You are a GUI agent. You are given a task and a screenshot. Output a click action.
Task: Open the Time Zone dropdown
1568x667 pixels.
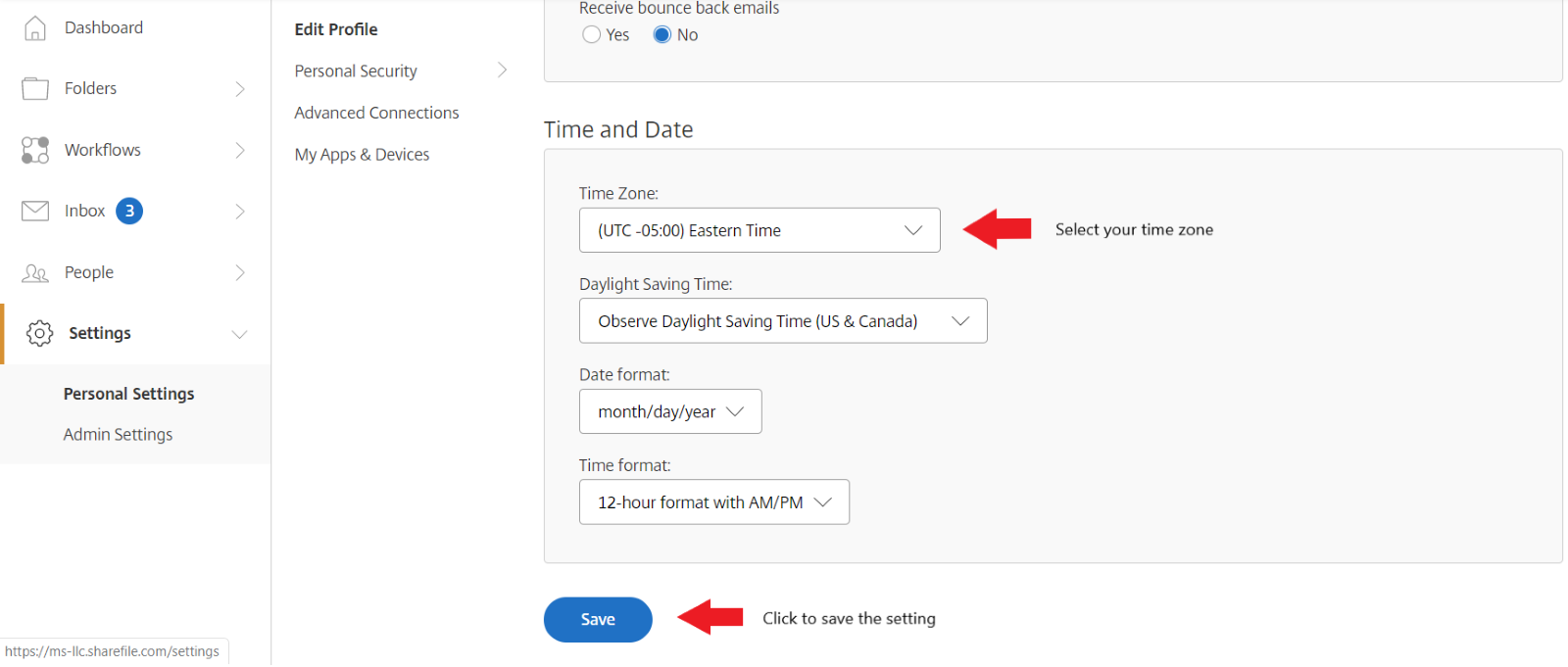(x=759, y=230)
